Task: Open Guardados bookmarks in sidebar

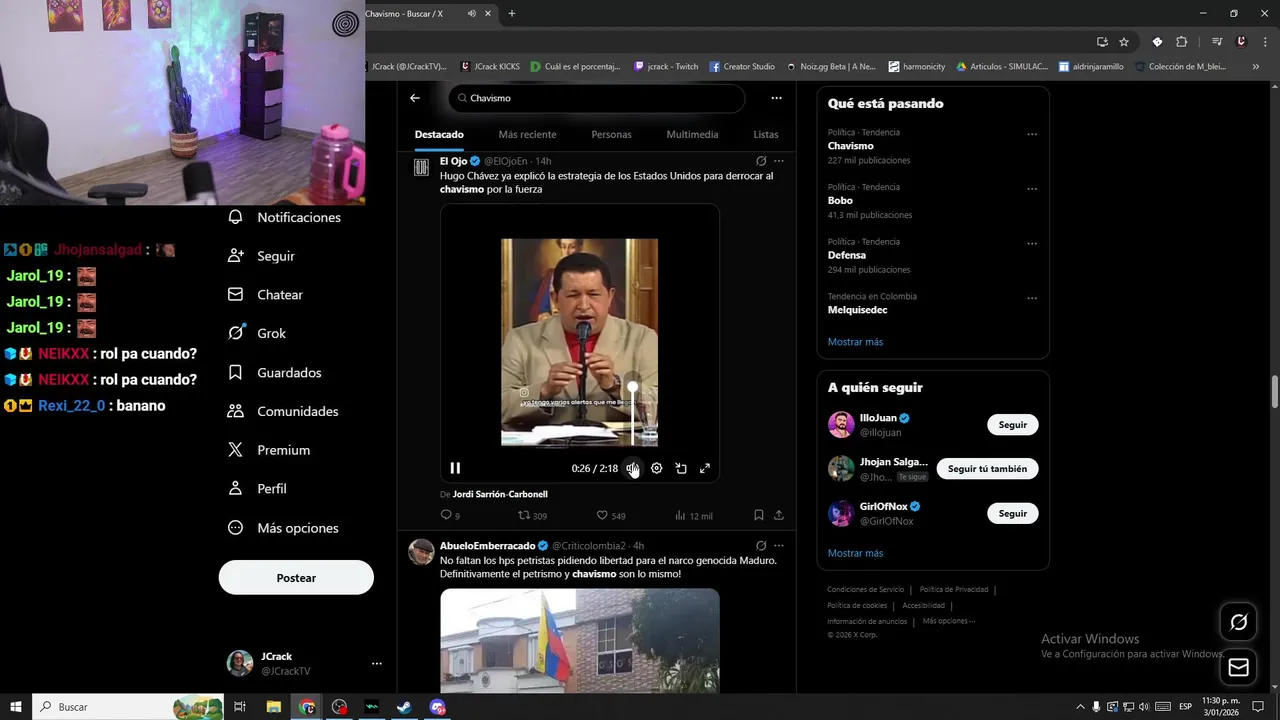Action: click(x=275, y=372)
